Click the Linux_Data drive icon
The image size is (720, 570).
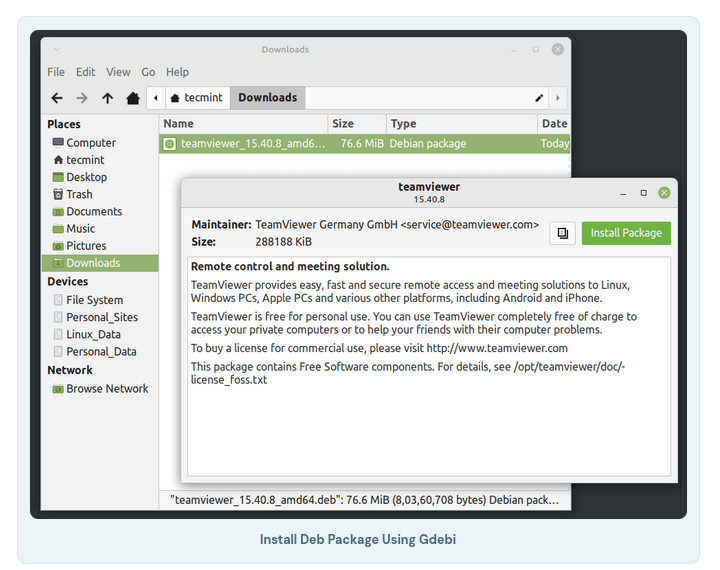58,334
